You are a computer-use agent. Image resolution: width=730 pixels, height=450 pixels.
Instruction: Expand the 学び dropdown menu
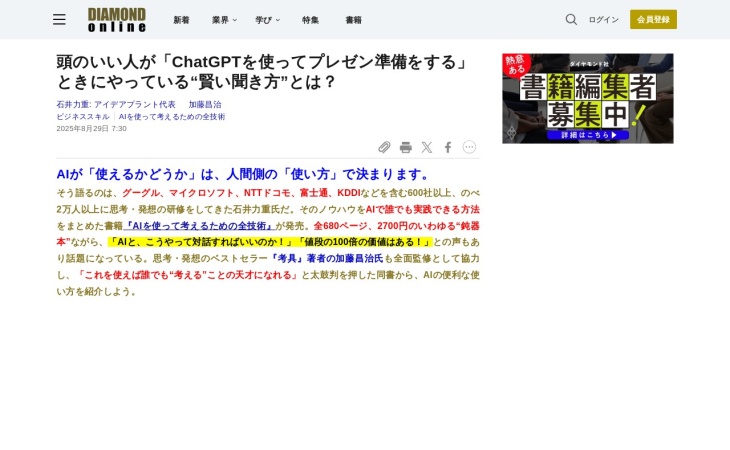point(268,20)
